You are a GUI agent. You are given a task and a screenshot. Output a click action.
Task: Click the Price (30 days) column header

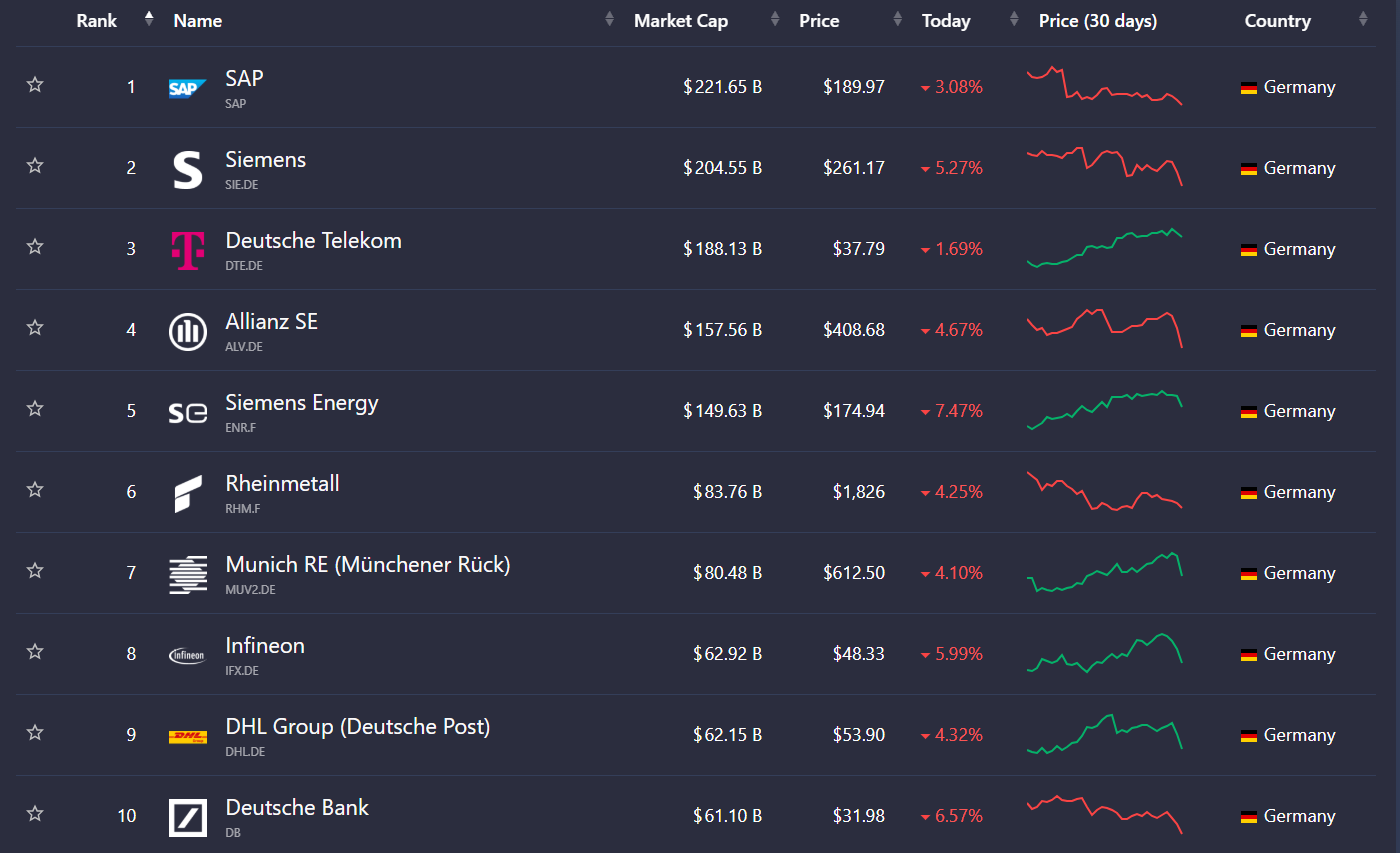click(1098, 21)
